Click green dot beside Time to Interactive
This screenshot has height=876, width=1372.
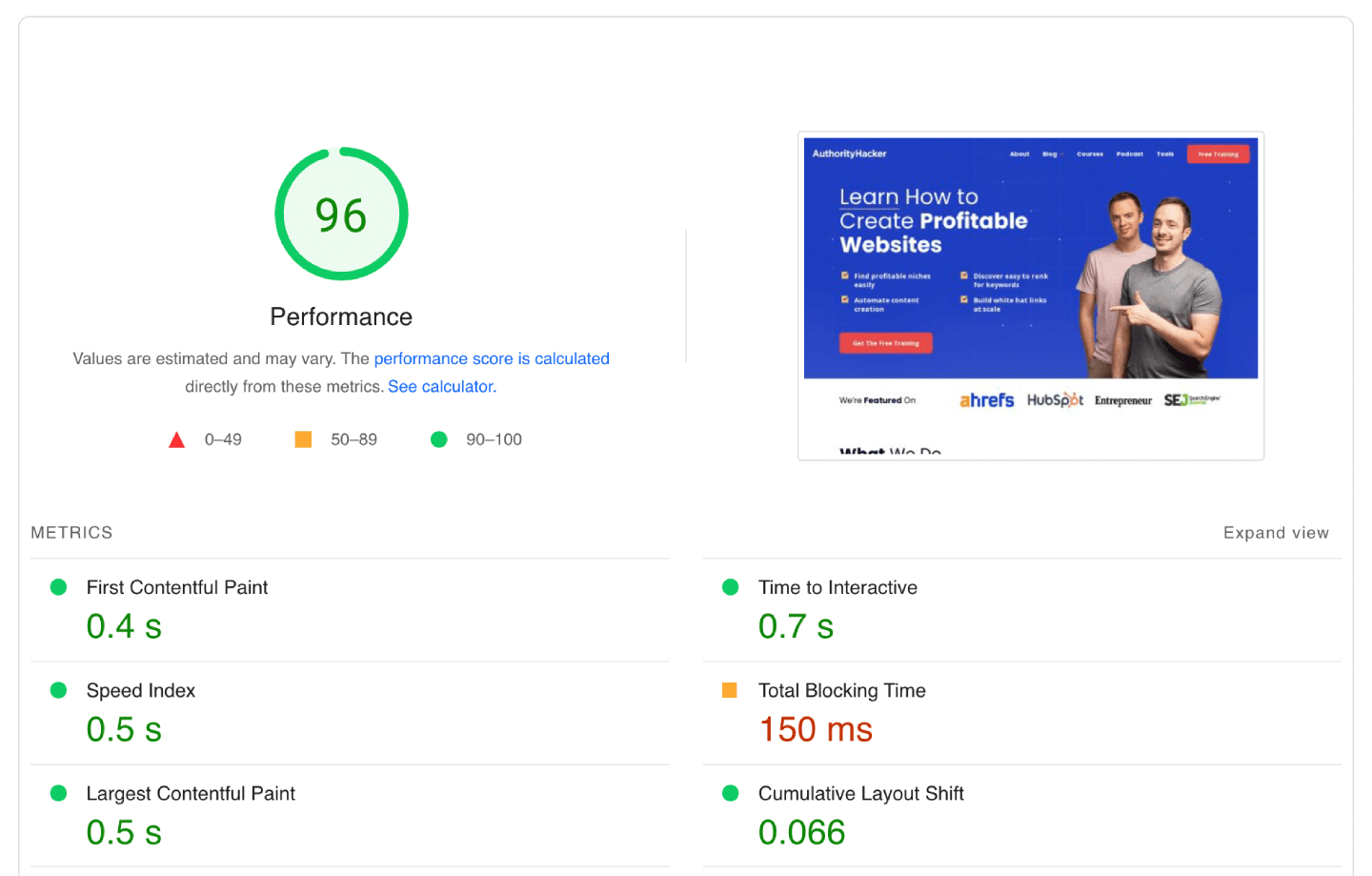coord(731,587)
